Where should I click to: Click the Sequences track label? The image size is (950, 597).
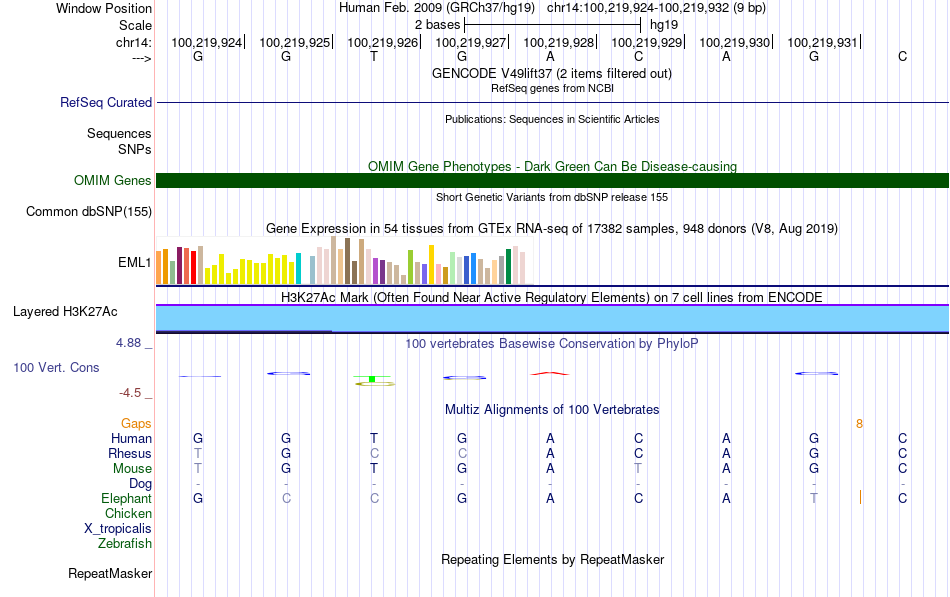[119, 133]
